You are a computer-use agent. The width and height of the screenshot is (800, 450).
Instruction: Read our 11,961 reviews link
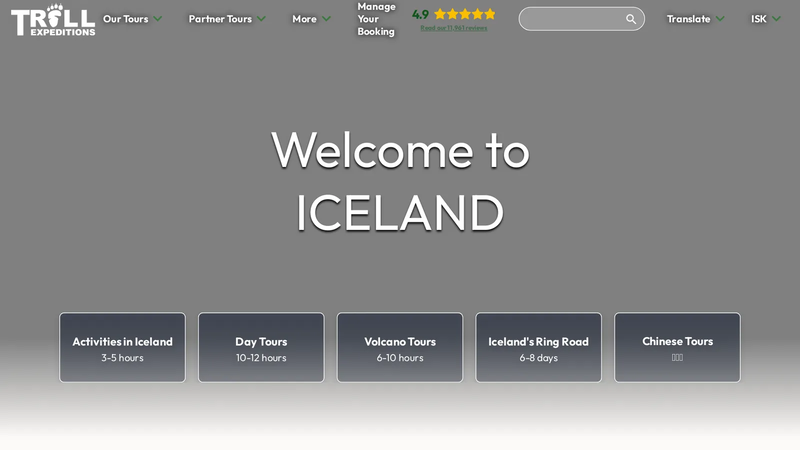click(x=454, y=28)
